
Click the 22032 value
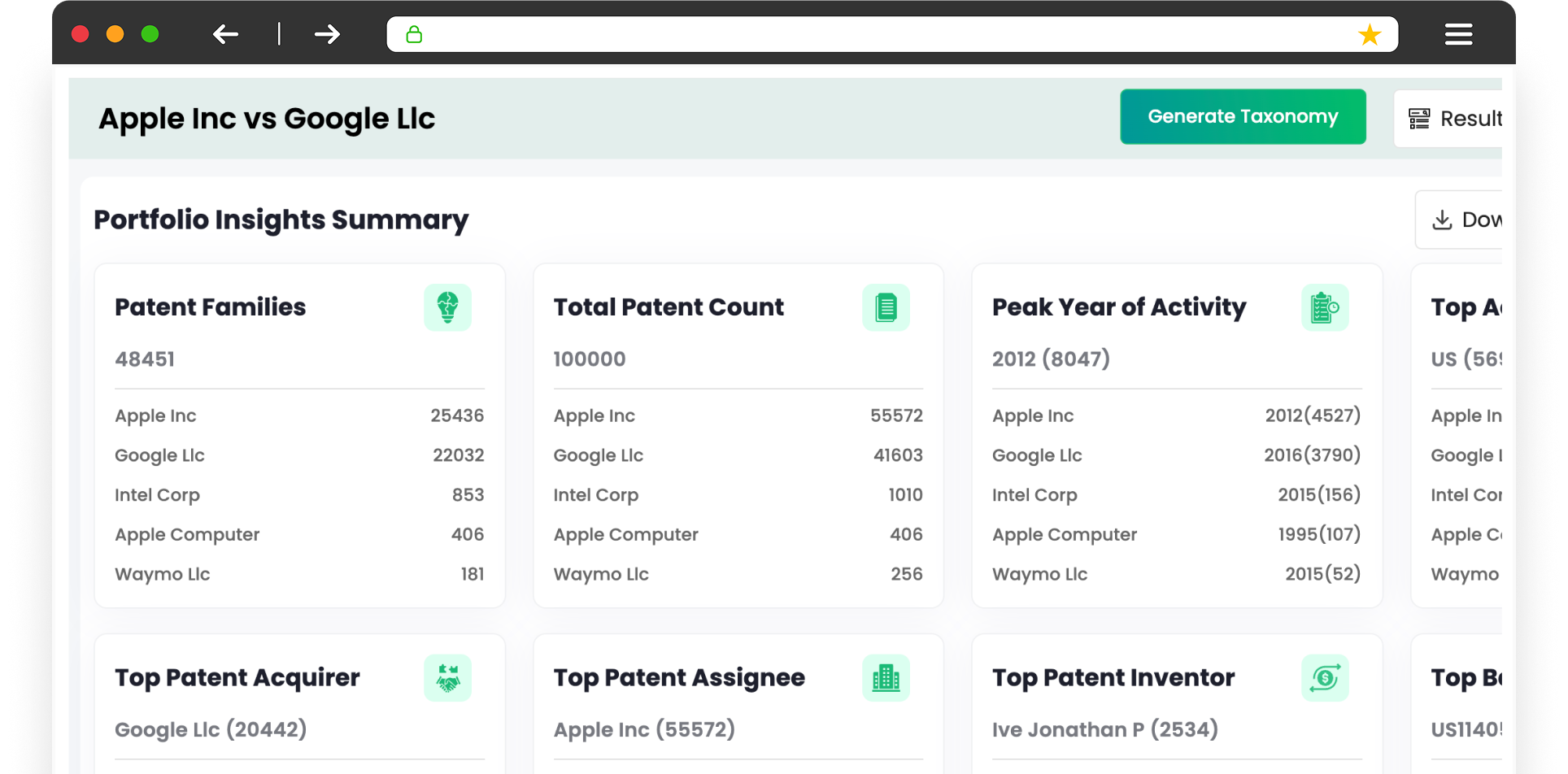point(458,455)
